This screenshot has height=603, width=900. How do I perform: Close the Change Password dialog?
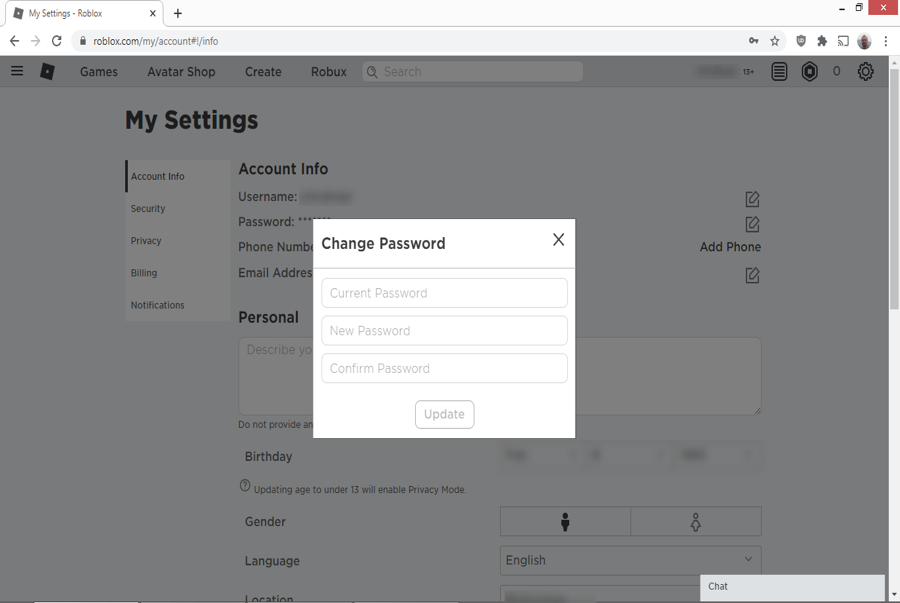coord(558,240)
